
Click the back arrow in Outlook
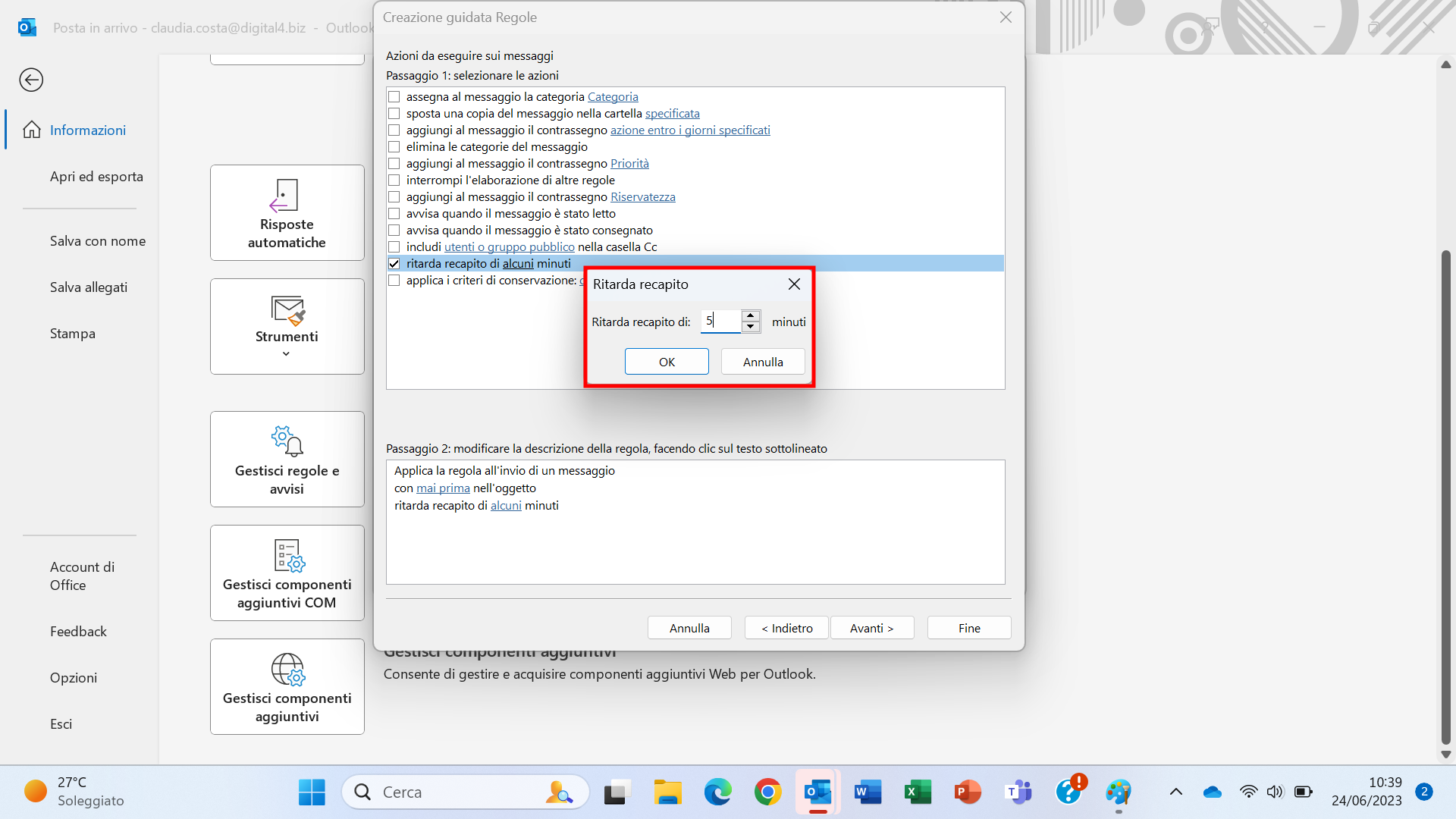coord(31,80)
